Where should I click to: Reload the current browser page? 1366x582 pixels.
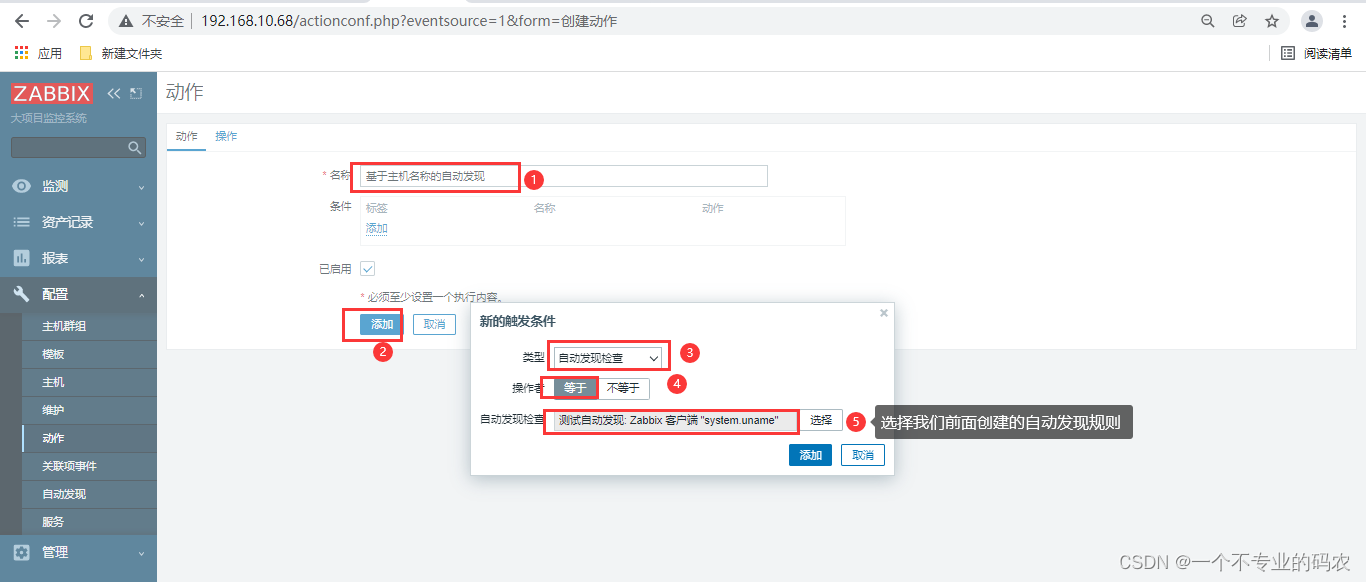coord(86,21)
